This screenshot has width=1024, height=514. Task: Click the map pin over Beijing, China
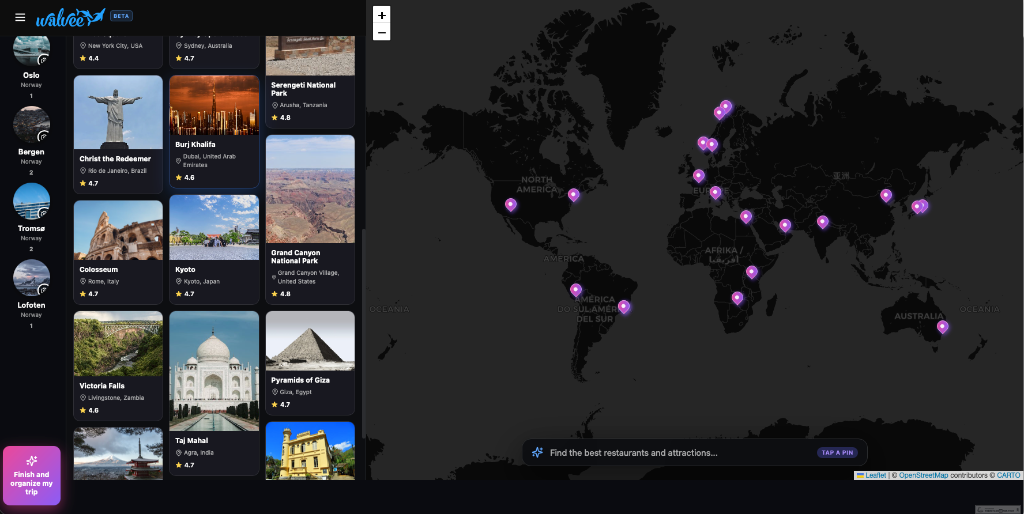click(886, 195)
